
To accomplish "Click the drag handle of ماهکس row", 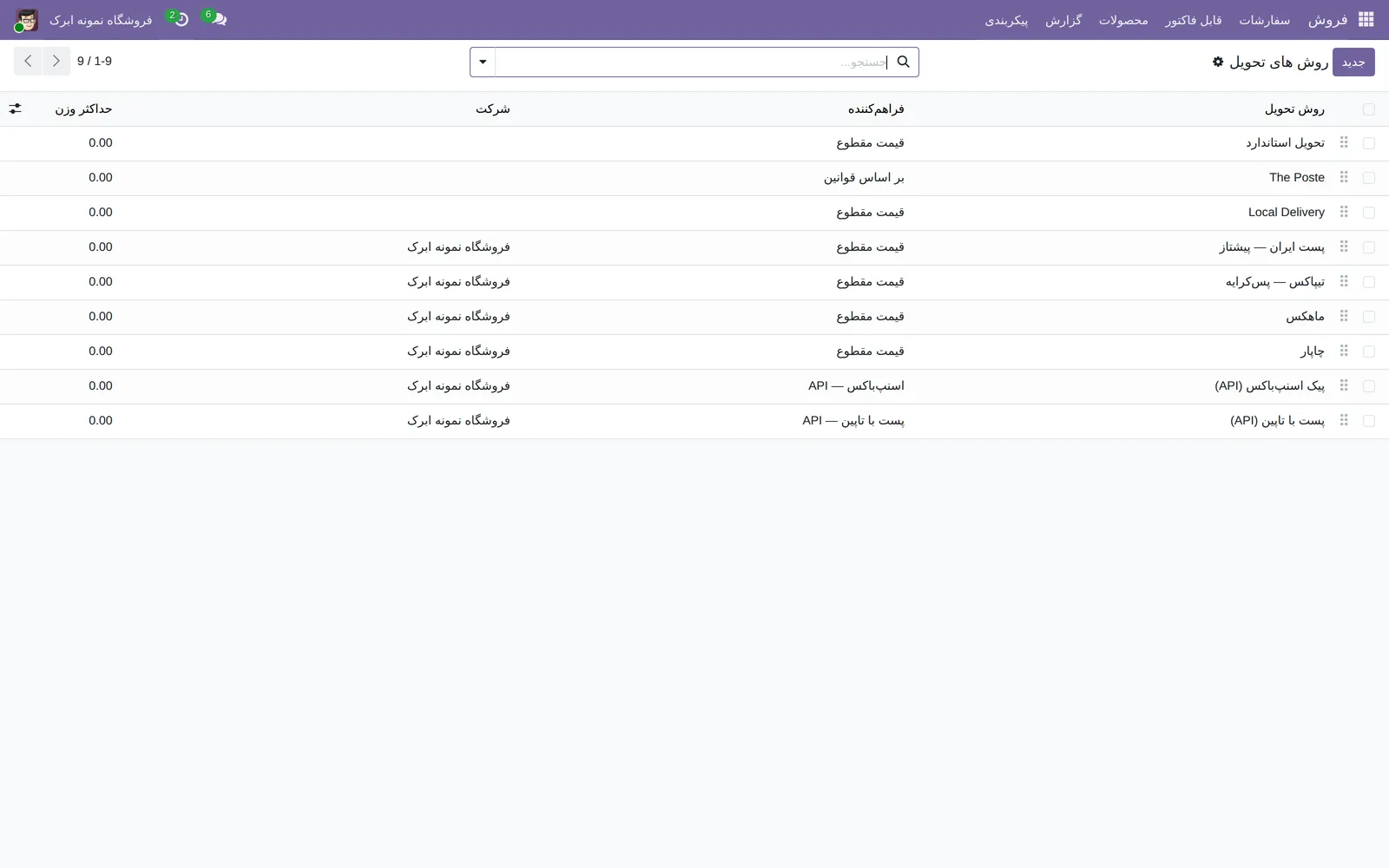I will tap(1344, 316).
